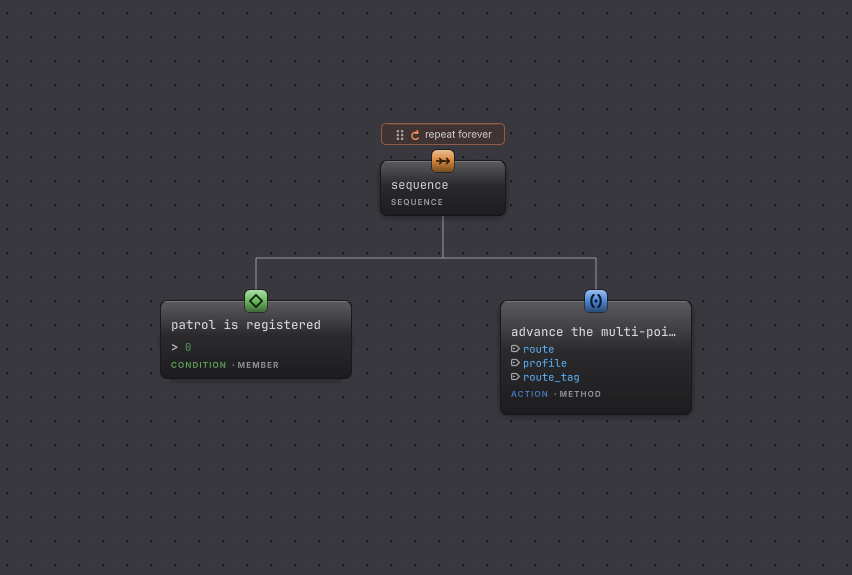
Task: Click the METHOD label on action node
Action: point(580,394)
